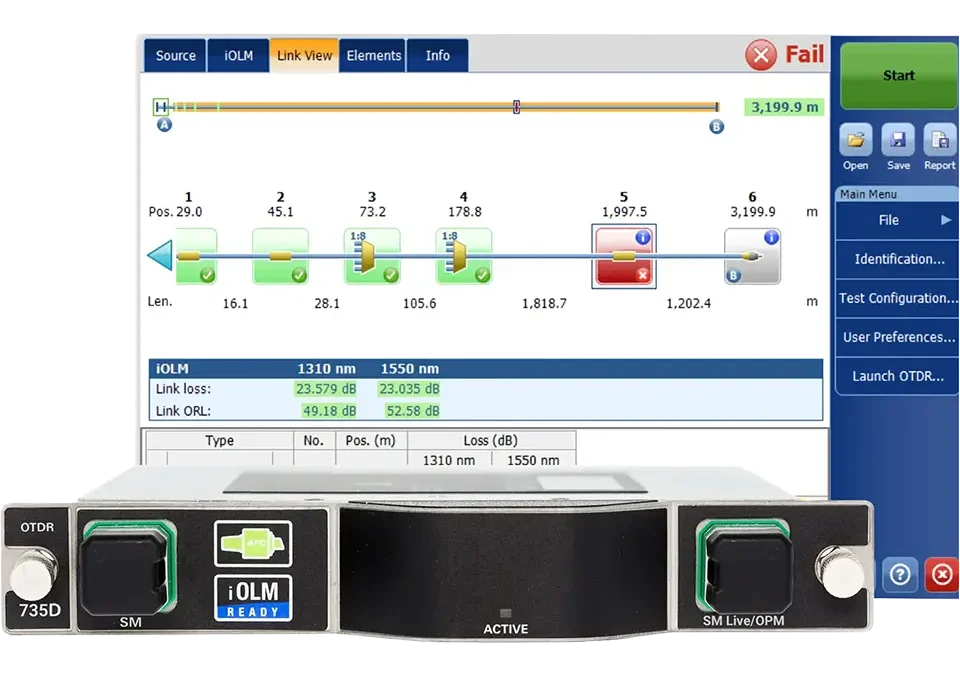This screenshot has height=675, width=960.
Task: Select link element 2 at 45.1 m
Action: point(280,256)
